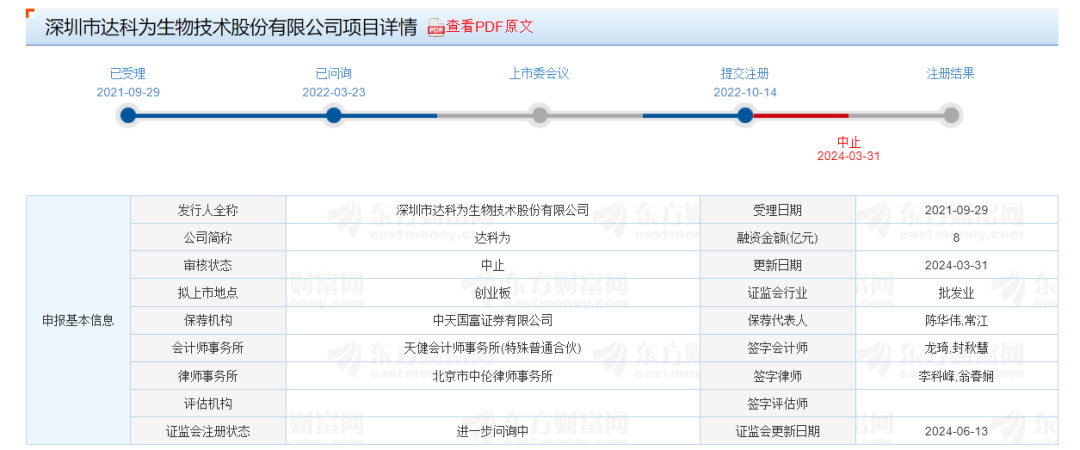
Task: Click the 签字评估师 label cell
Action: 778,404
